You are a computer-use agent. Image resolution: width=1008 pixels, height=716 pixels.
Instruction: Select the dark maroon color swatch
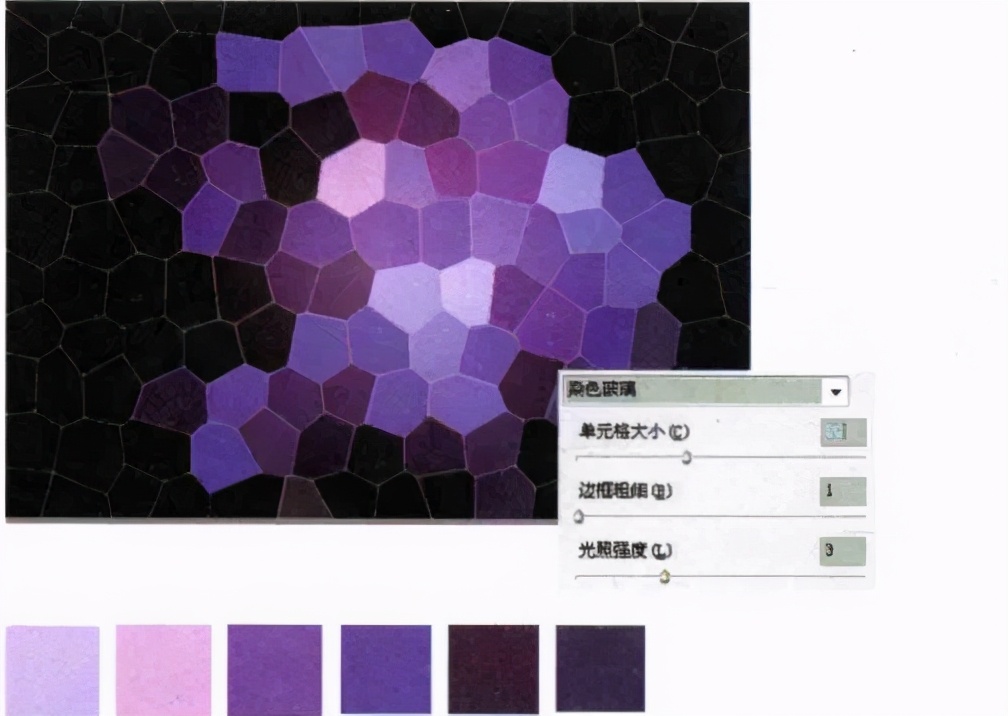pos(493,669)
